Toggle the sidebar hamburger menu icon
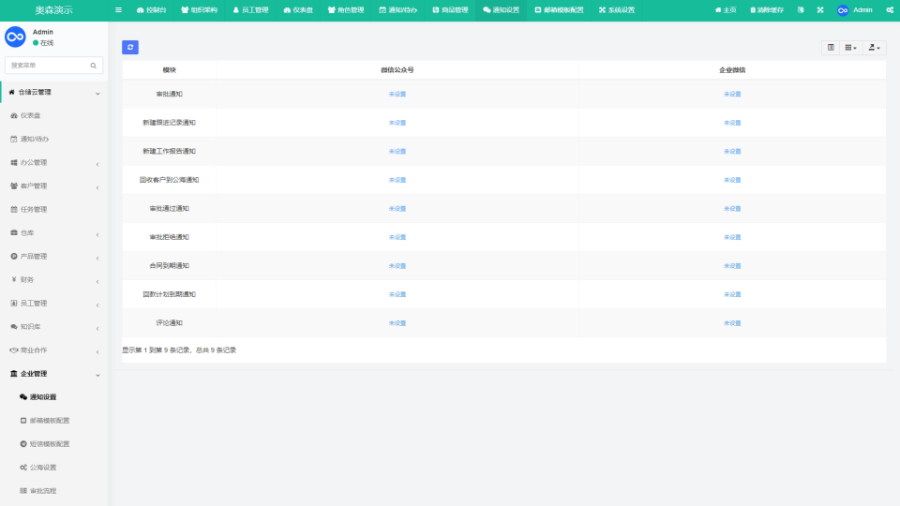This screenshot has height=506, width=900. [119, 10]
